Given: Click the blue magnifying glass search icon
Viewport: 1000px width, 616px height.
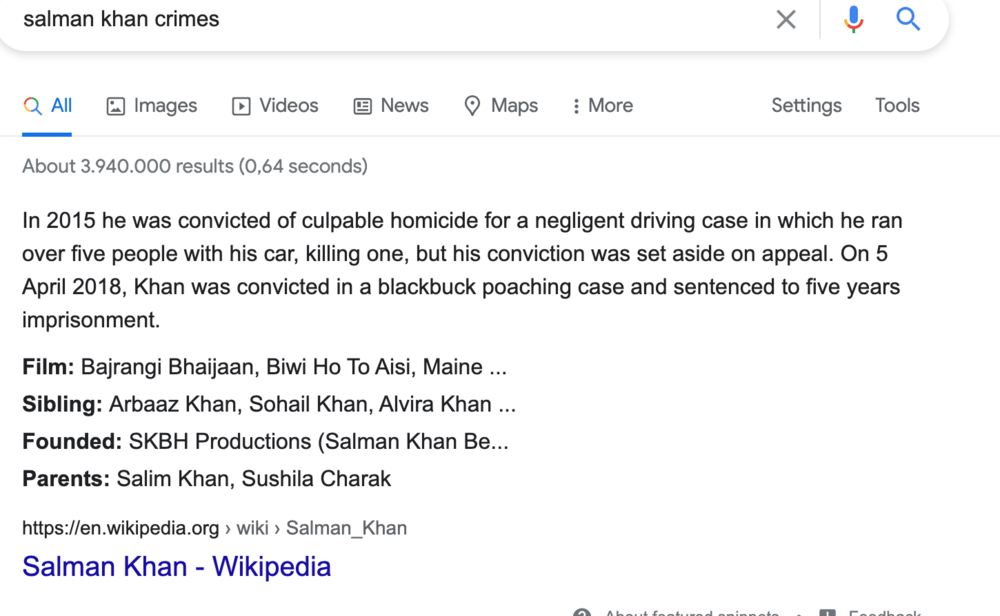Looking at the screenshot, I should click(x=908, y=19).
